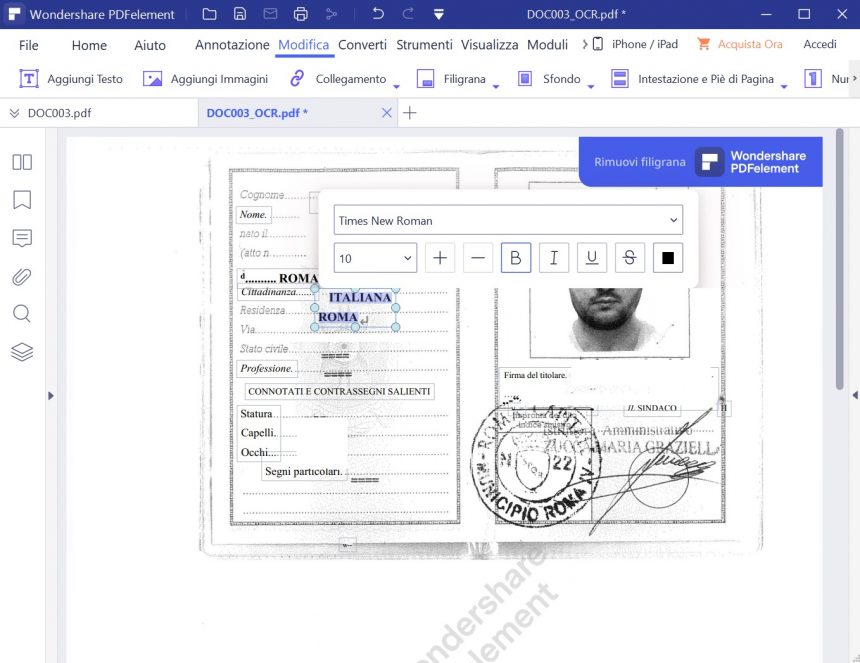Click CONNOTATI E CONTRASSEGNI SALIENTI text box
This screenshot has width=860, height=663.
pyautogui.click(x=339, y=391)
